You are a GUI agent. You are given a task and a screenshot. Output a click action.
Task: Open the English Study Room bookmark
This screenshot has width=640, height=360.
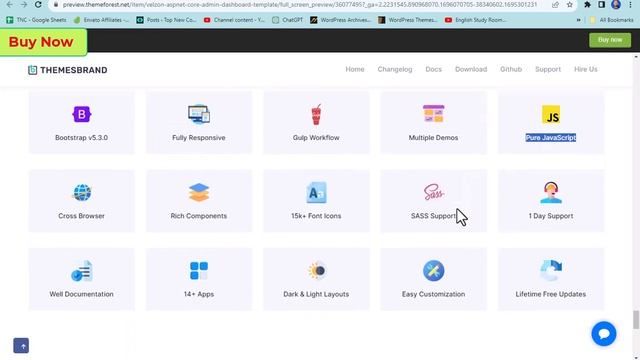(x=476, y=20)
